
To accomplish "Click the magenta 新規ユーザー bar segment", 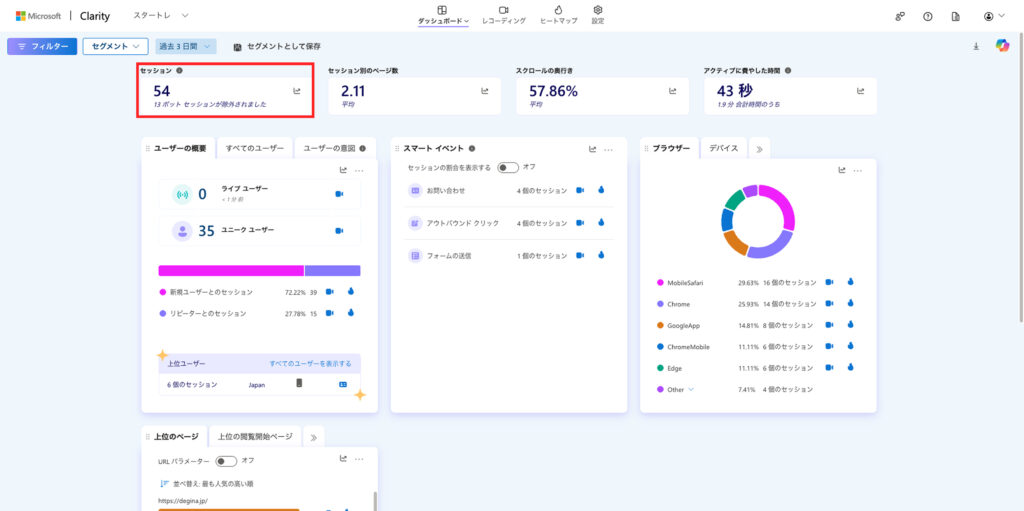I will 230,270.
